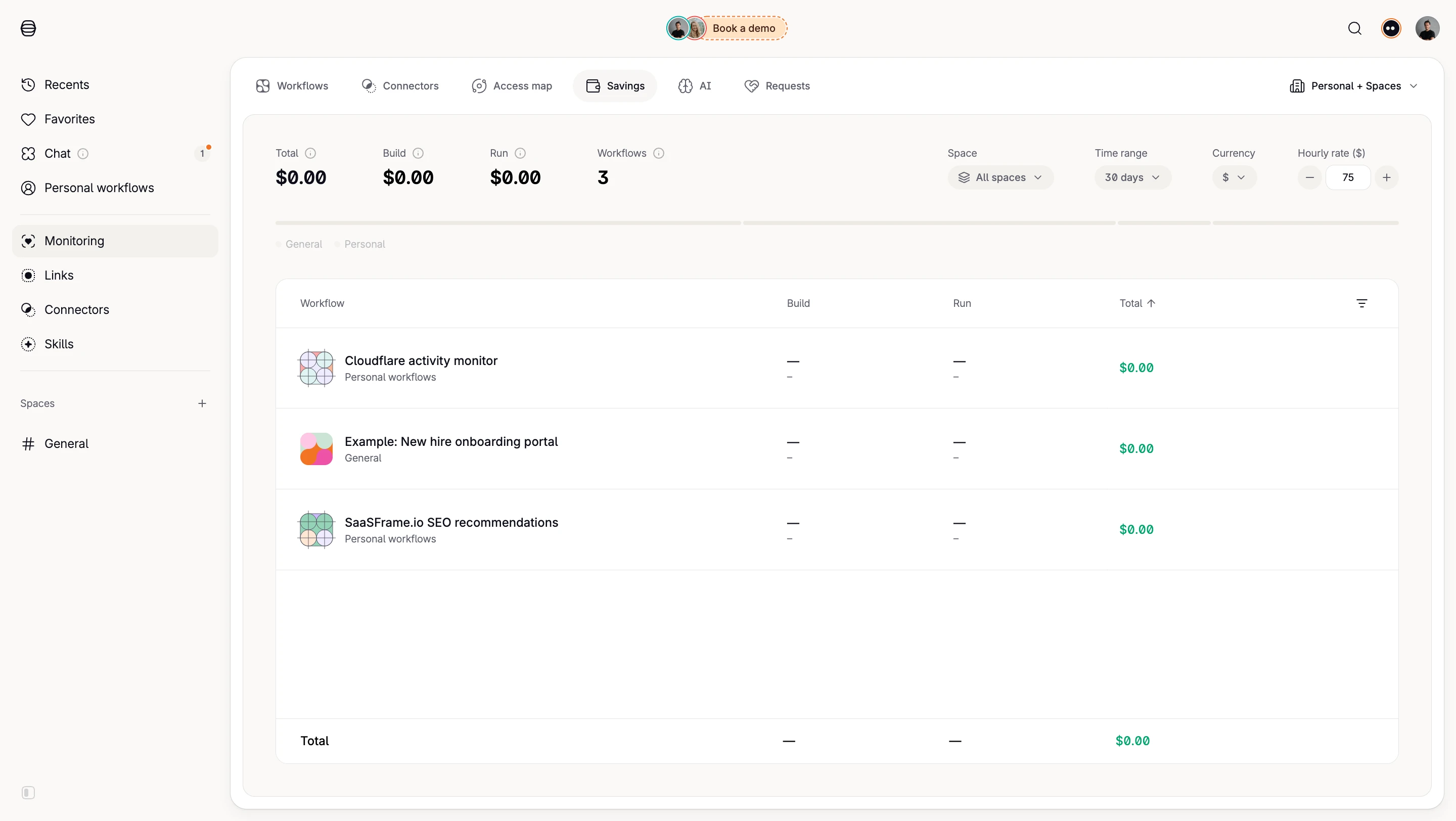Open Recents in the sidebar
Screen dimensions: 1456x821
[x=115, y=85]
